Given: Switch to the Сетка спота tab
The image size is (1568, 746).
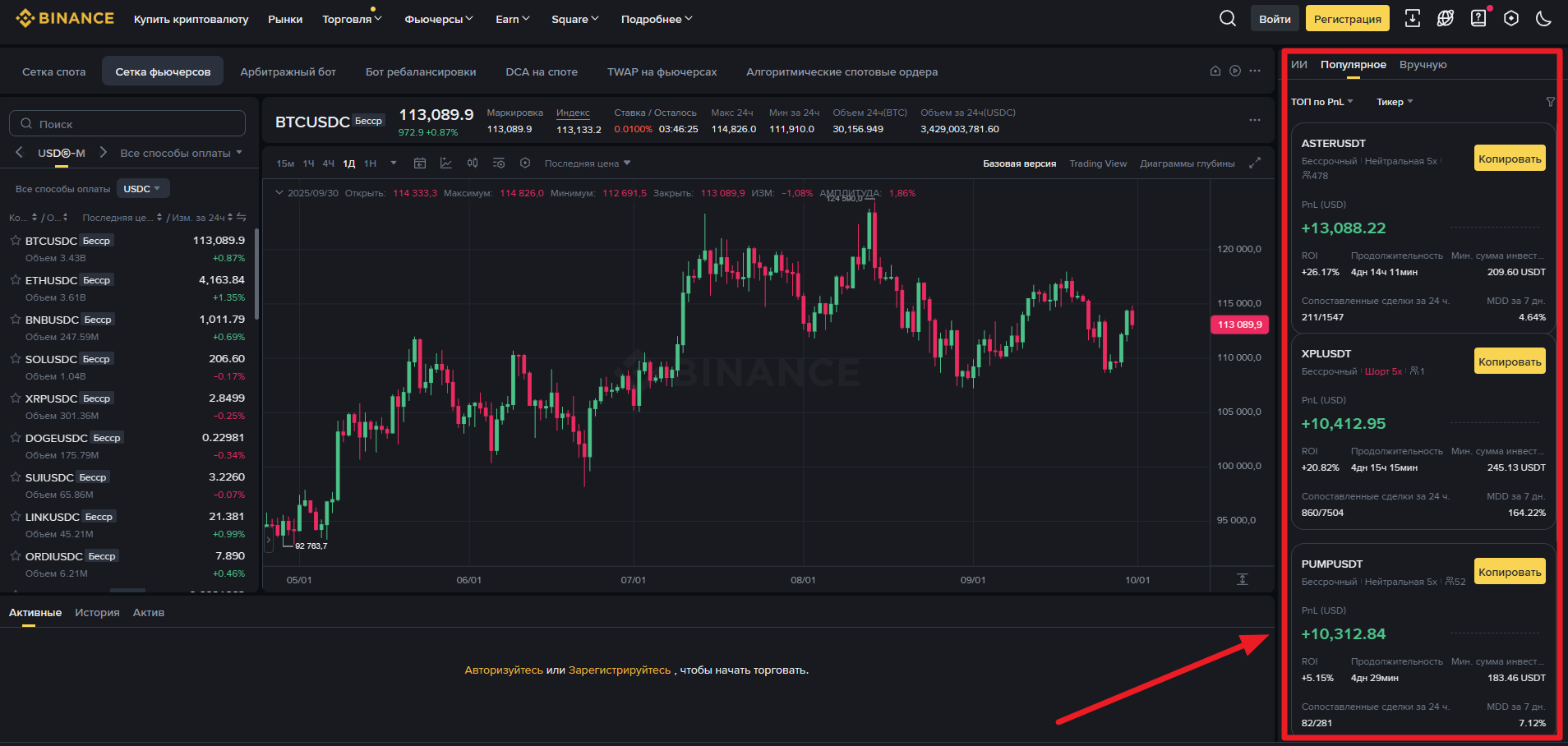Looking at the screenshot, I should tap(53, 71).
